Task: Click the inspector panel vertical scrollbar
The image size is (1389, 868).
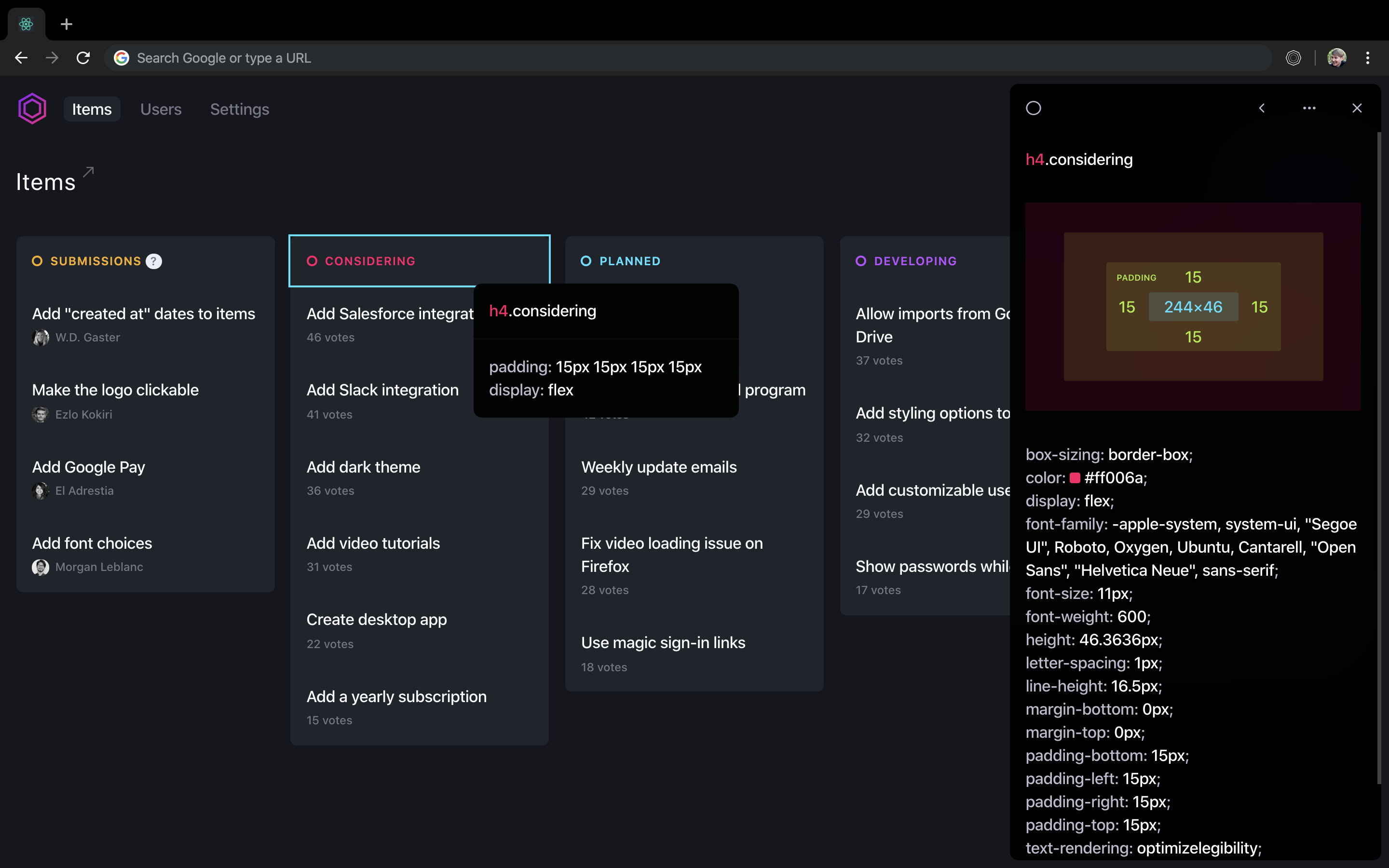Action: (1379, 459)
